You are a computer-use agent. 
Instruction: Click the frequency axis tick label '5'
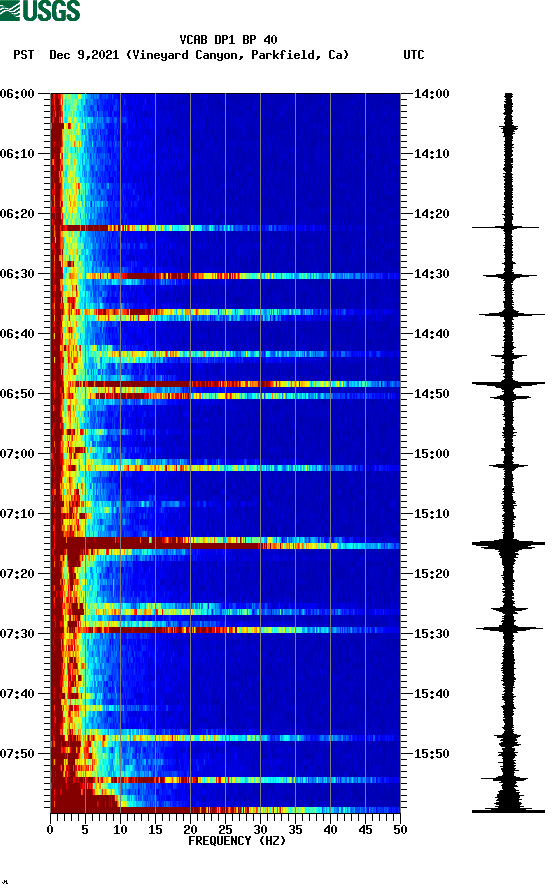click(x=85, y=830)
